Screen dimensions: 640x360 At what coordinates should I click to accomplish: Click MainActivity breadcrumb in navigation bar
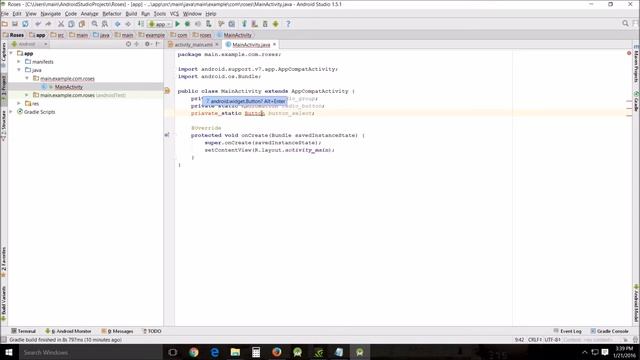click(x=234, y=35)
